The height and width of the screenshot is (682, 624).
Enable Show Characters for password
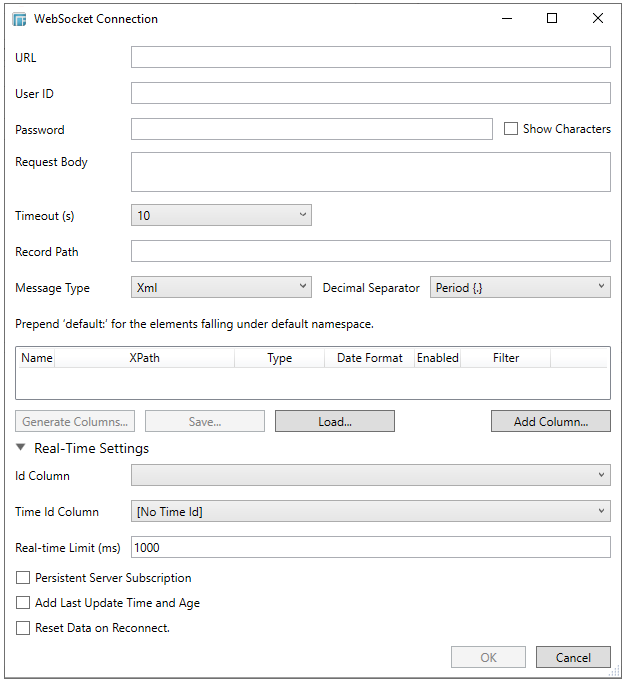[x=511, y=129]
